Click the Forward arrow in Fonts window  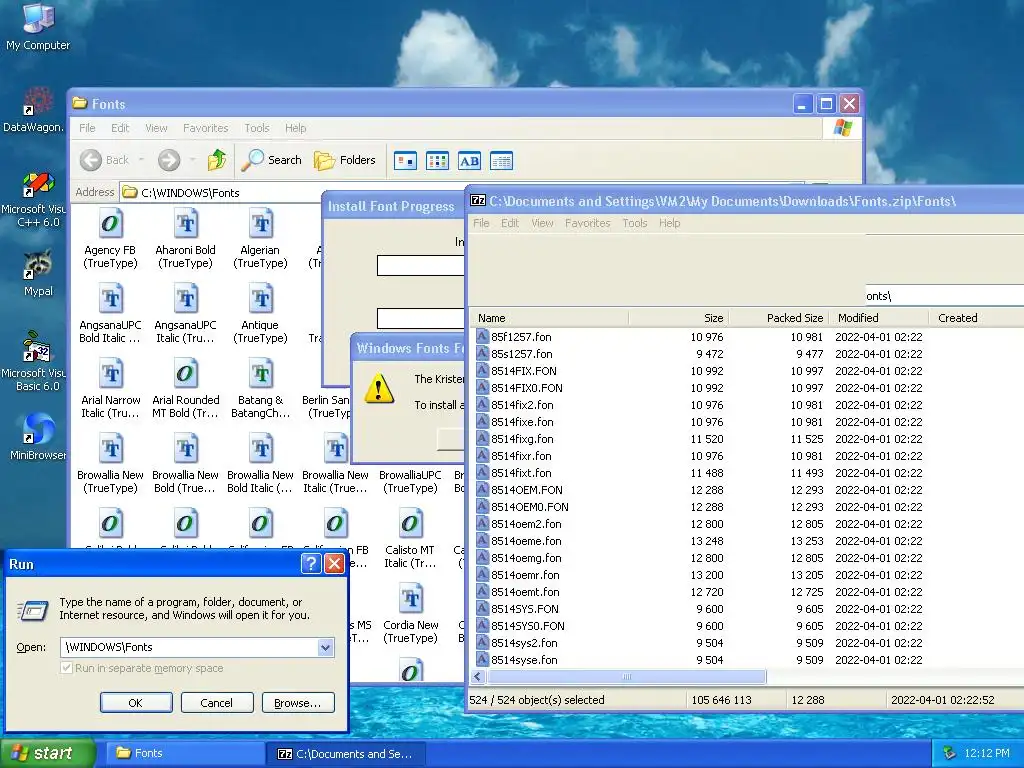pos(169,160)
